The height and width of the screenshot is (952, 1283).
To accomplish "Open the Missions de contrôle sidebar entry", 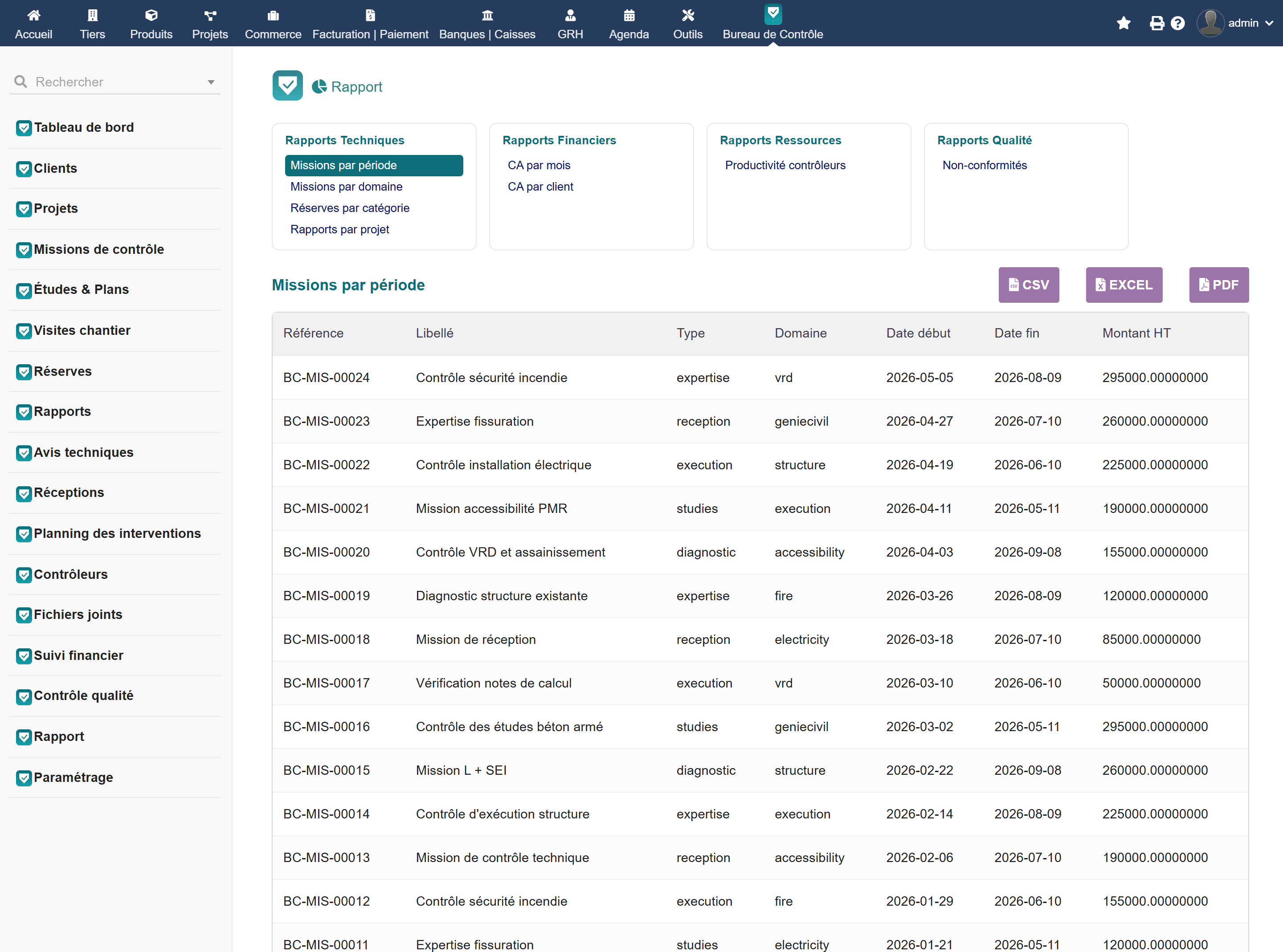I will coord(98,249).
